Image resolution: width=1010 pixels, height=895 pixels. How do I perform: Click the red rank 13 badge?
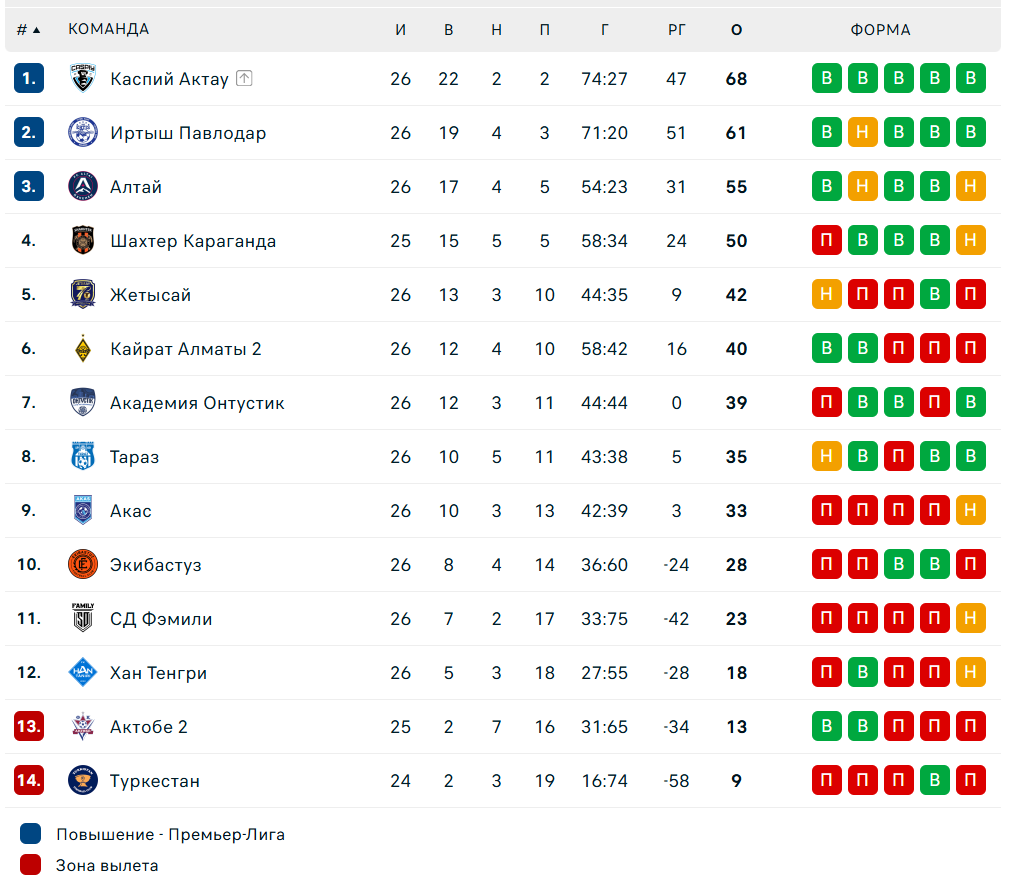click(29, 726)
